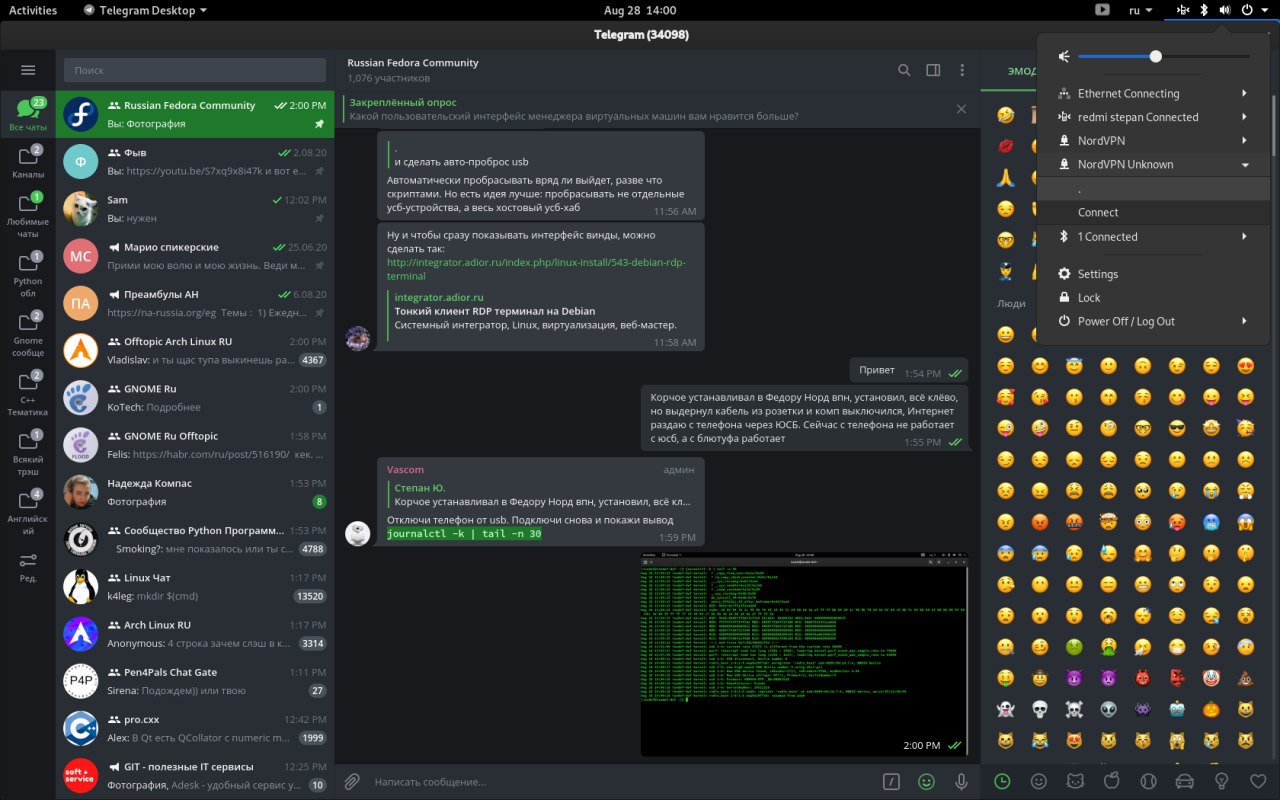Click the speaker icon in the volume popup
The image size is (1280, 800).
pos(1064,57)
